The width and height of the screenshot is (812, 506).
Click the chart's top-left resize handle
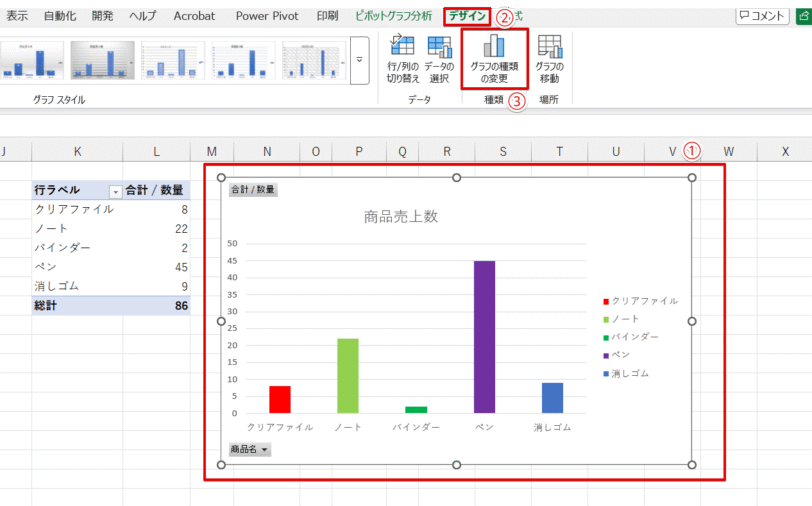pyautogui.click(x=221, y=178)
